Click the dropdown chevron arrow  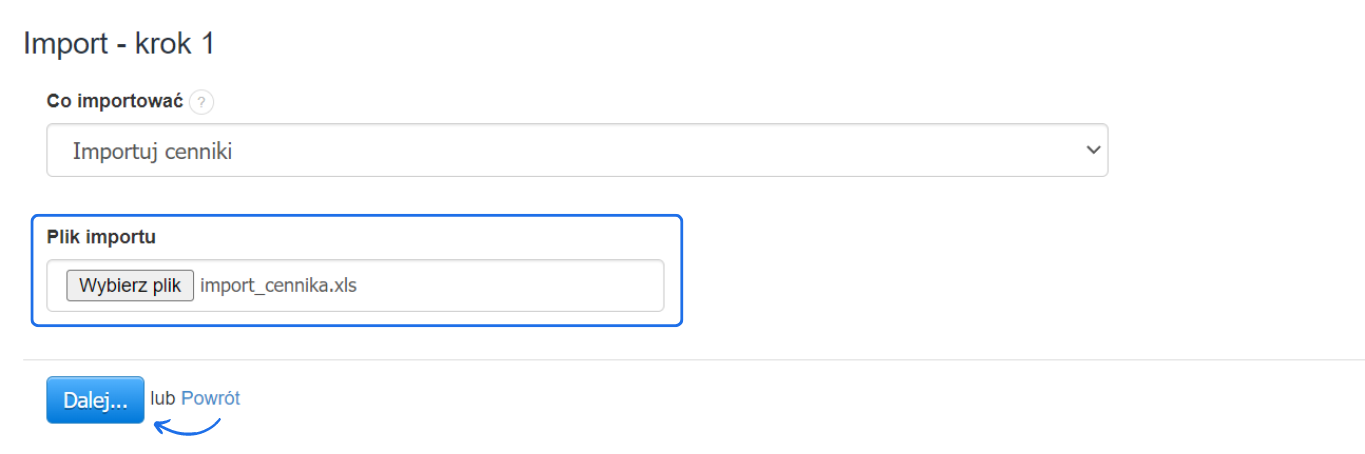tap(1092, 150)
